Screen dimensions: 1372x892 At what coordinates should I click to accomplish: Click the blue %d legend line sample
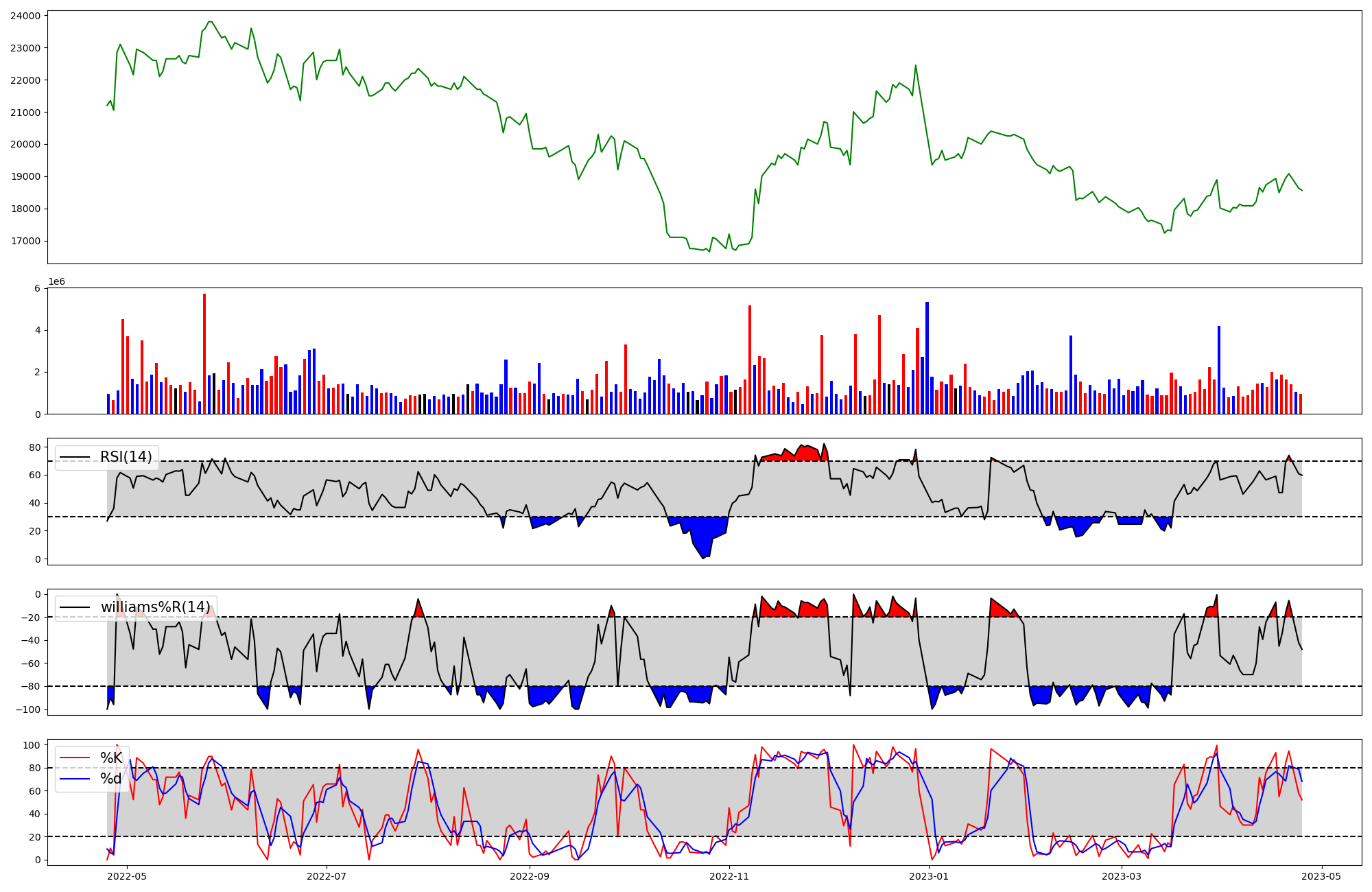(x=75, y=779)
